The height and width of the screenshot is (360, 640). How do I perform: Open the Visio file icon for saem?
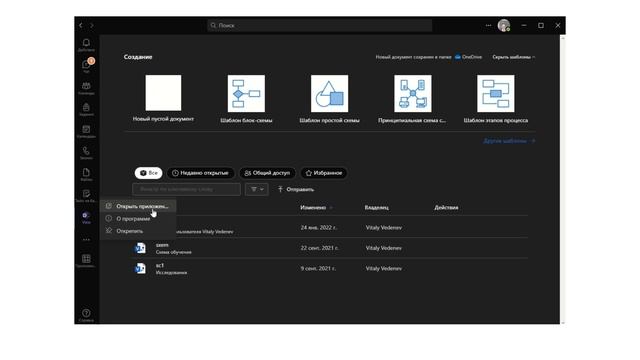[140, 248]
